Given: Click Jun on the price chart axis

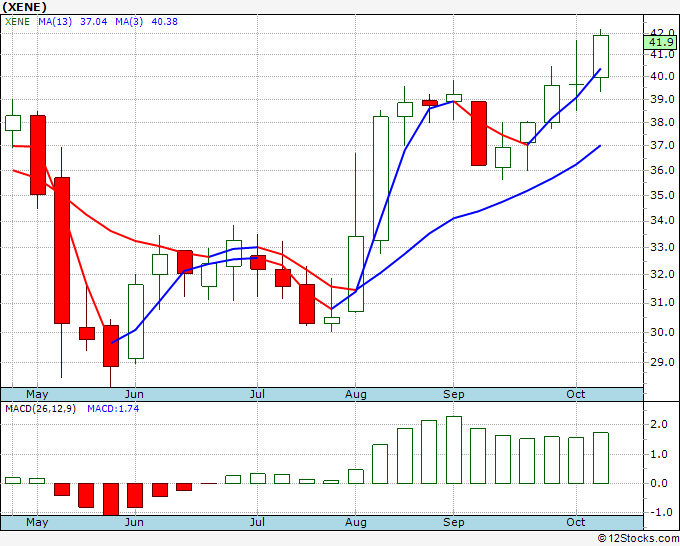Looking at the screenshot, I should point(134,394).
